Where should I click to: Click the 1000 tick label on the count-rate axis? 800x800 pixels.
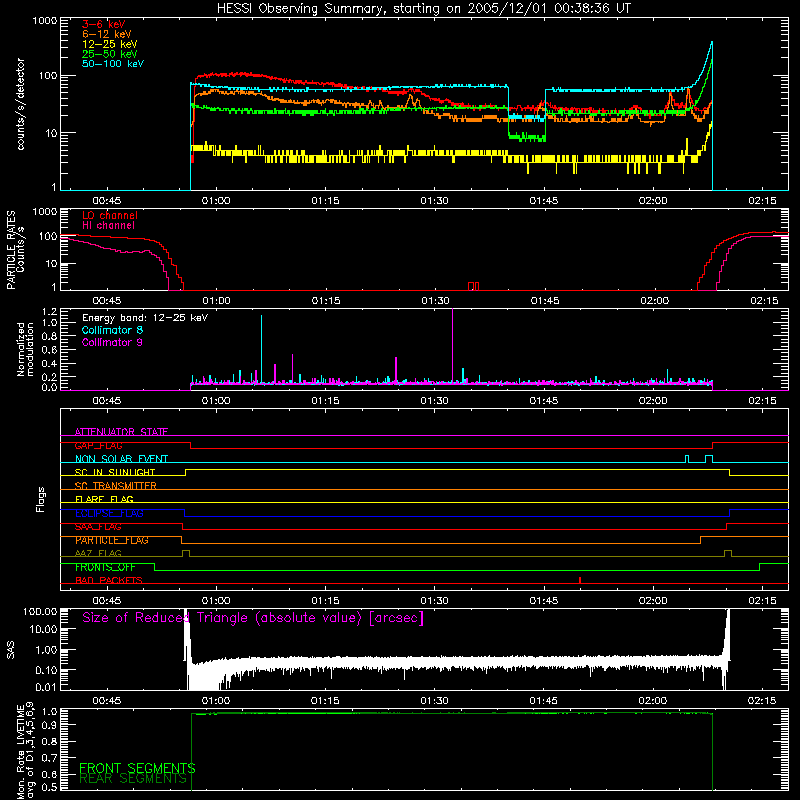(x=44, y=21)
